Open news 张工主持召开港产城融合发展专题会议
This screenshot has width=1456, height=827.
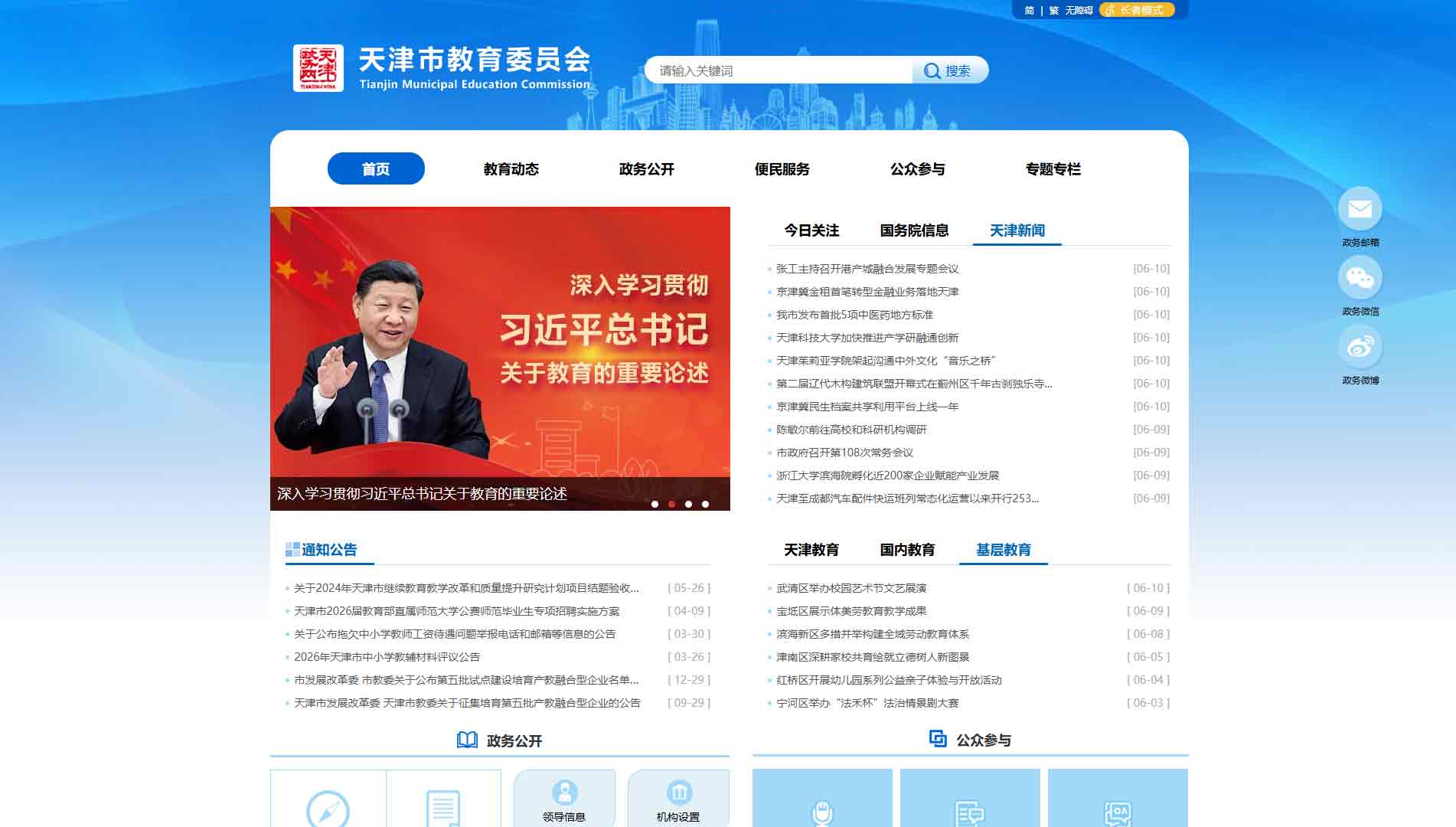867,269
